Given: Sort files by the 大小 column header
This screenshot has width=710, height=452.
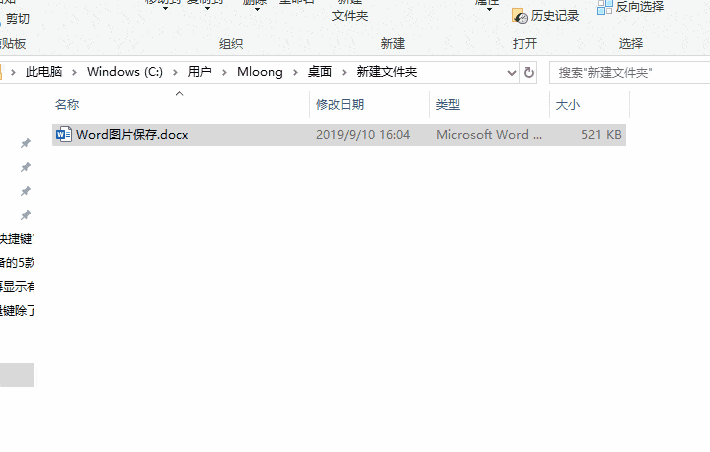Looking at the screenshot, I should point(568,105).
